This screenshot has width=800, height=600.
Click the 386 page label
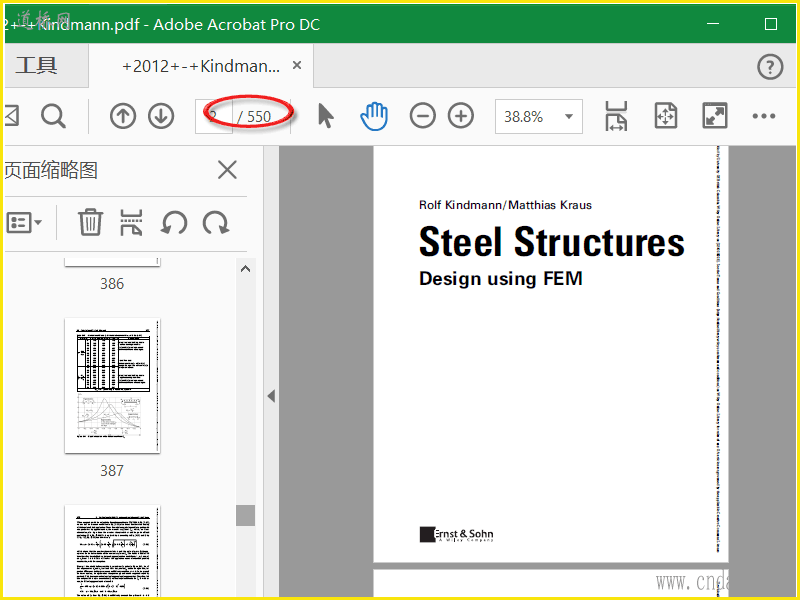(x=112, y=284)
